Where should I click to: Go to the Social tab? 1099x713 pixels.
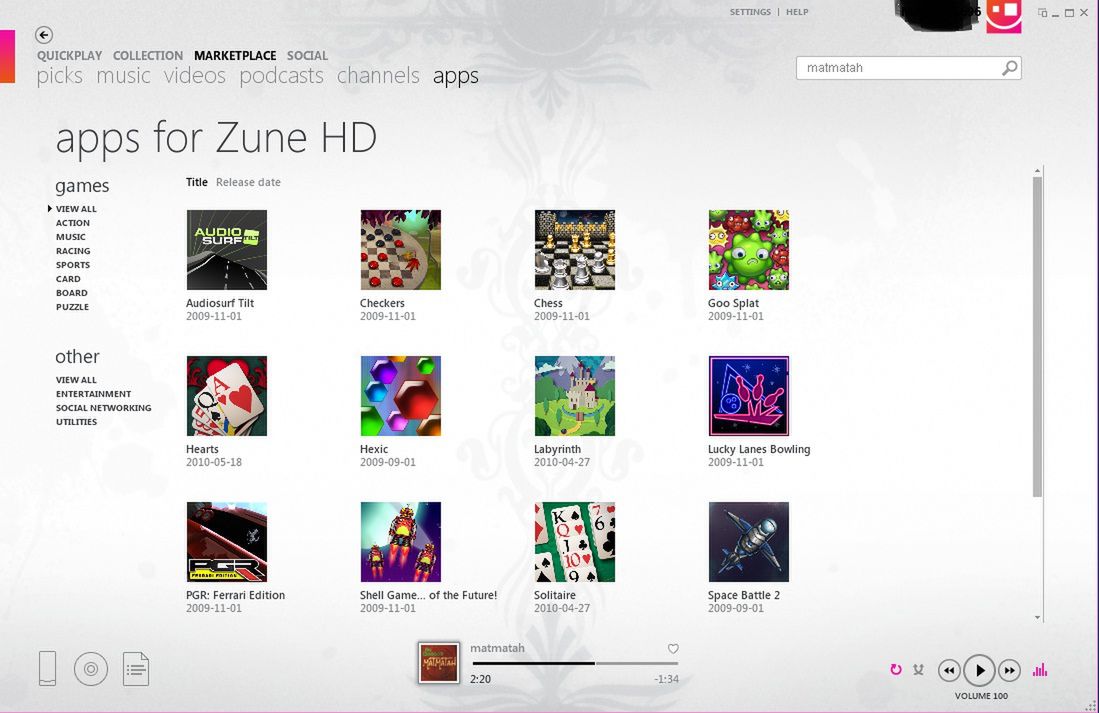[x=307, y=55]
